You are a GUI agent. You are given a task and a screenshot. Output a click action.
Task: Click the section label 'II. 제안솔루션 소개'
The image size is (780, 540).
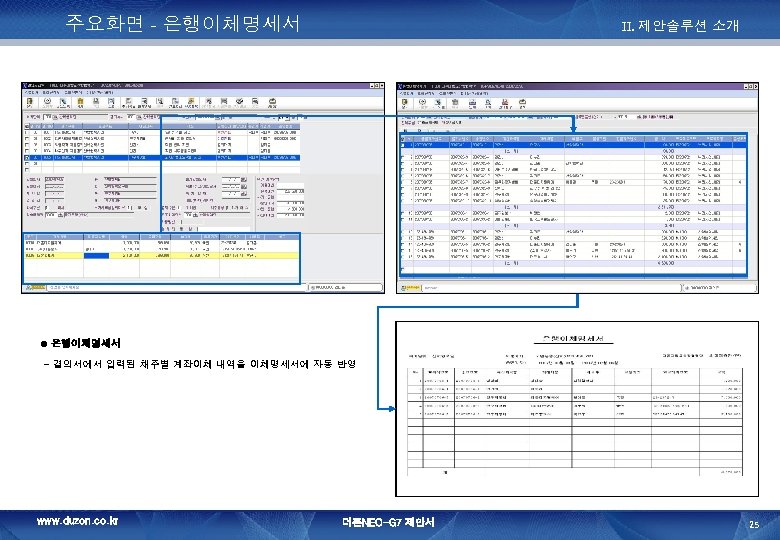(680, 25)
